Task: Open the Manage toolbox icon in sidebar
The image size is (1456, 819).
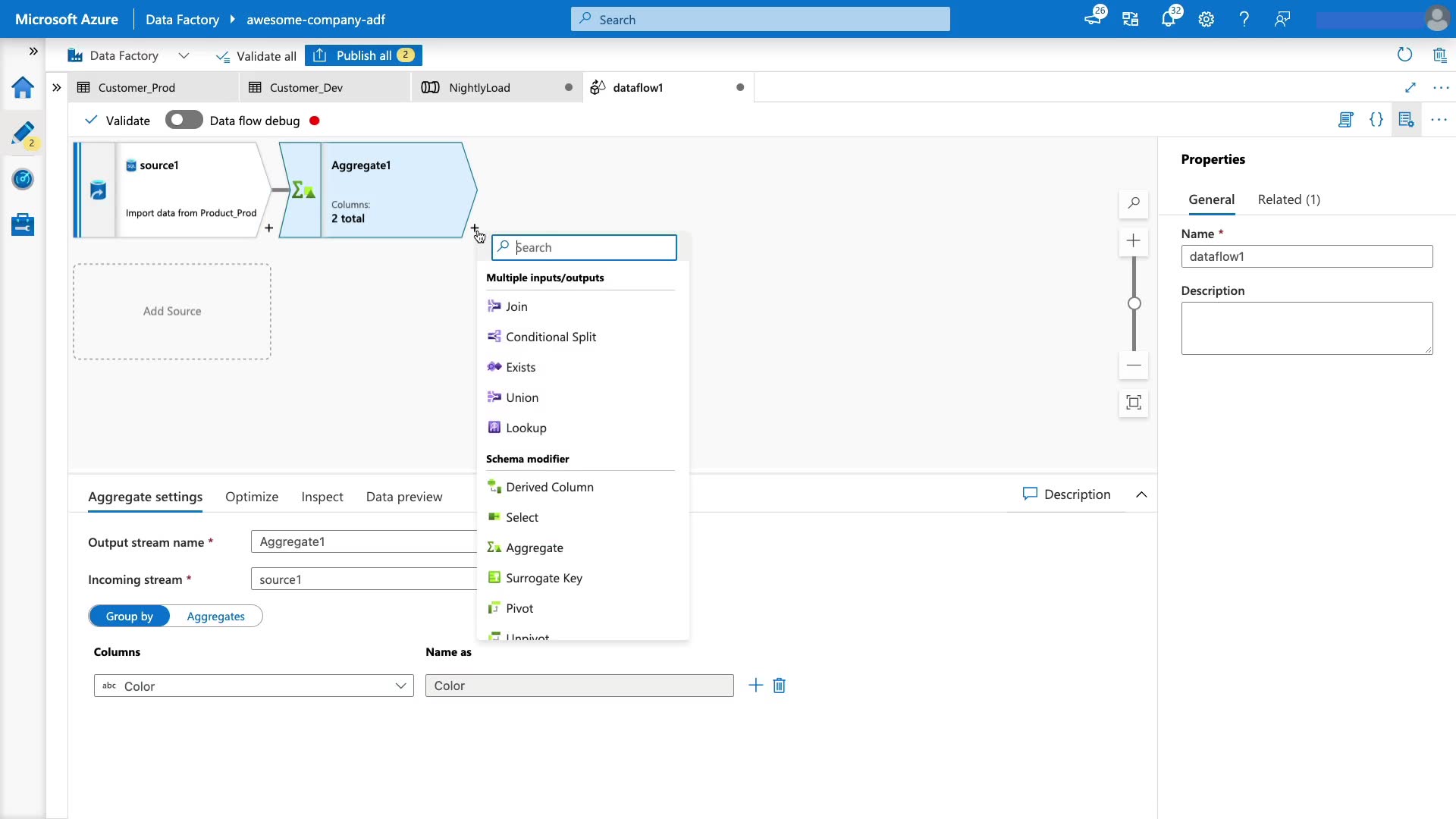Action: coord(23,224)
